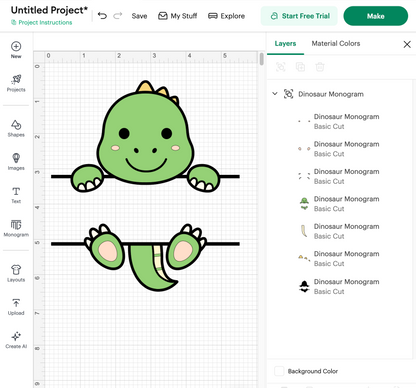Select the Text tool
This screenshot has height=388, width=416.
pos(16,191)
